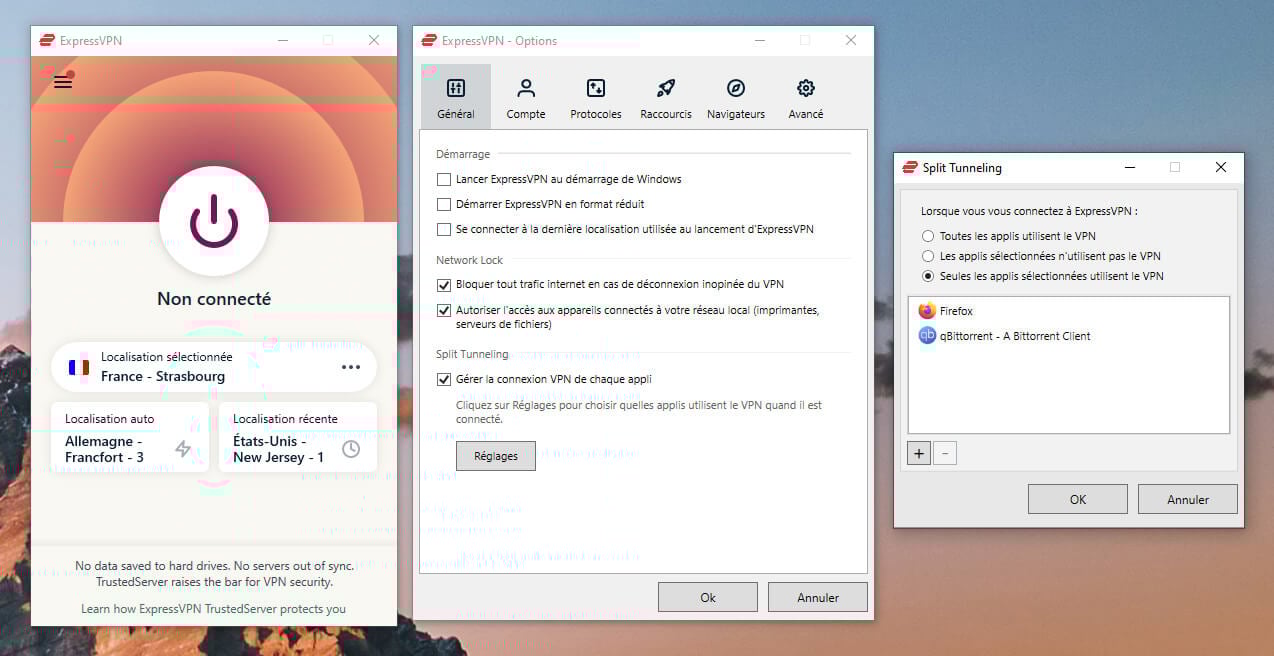Open the hamburger menu in ExpressVPN
This screenshot has height=656, width=1274.
62,82
